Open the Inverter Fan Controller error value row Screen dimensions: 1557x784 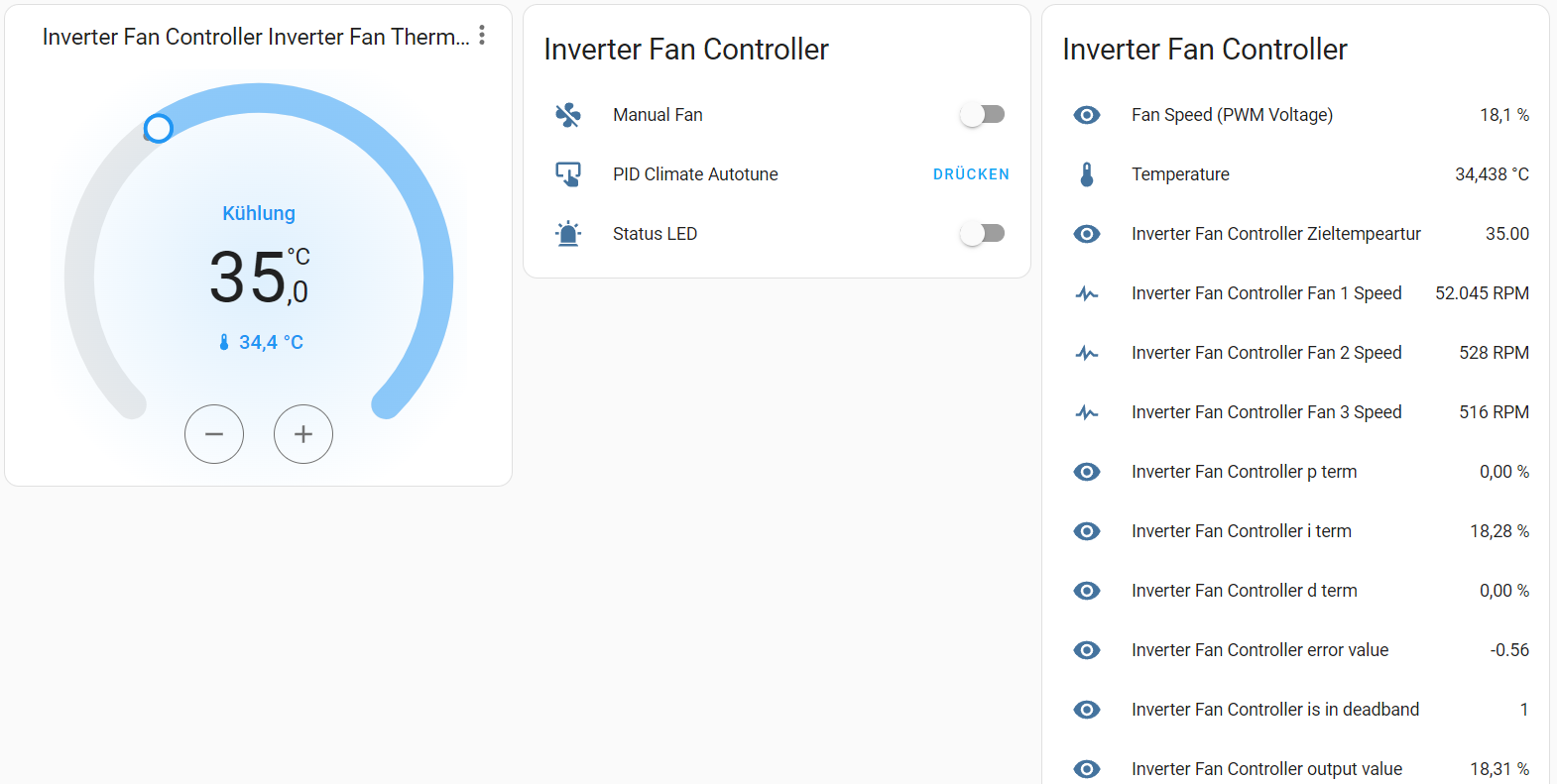1259,650
